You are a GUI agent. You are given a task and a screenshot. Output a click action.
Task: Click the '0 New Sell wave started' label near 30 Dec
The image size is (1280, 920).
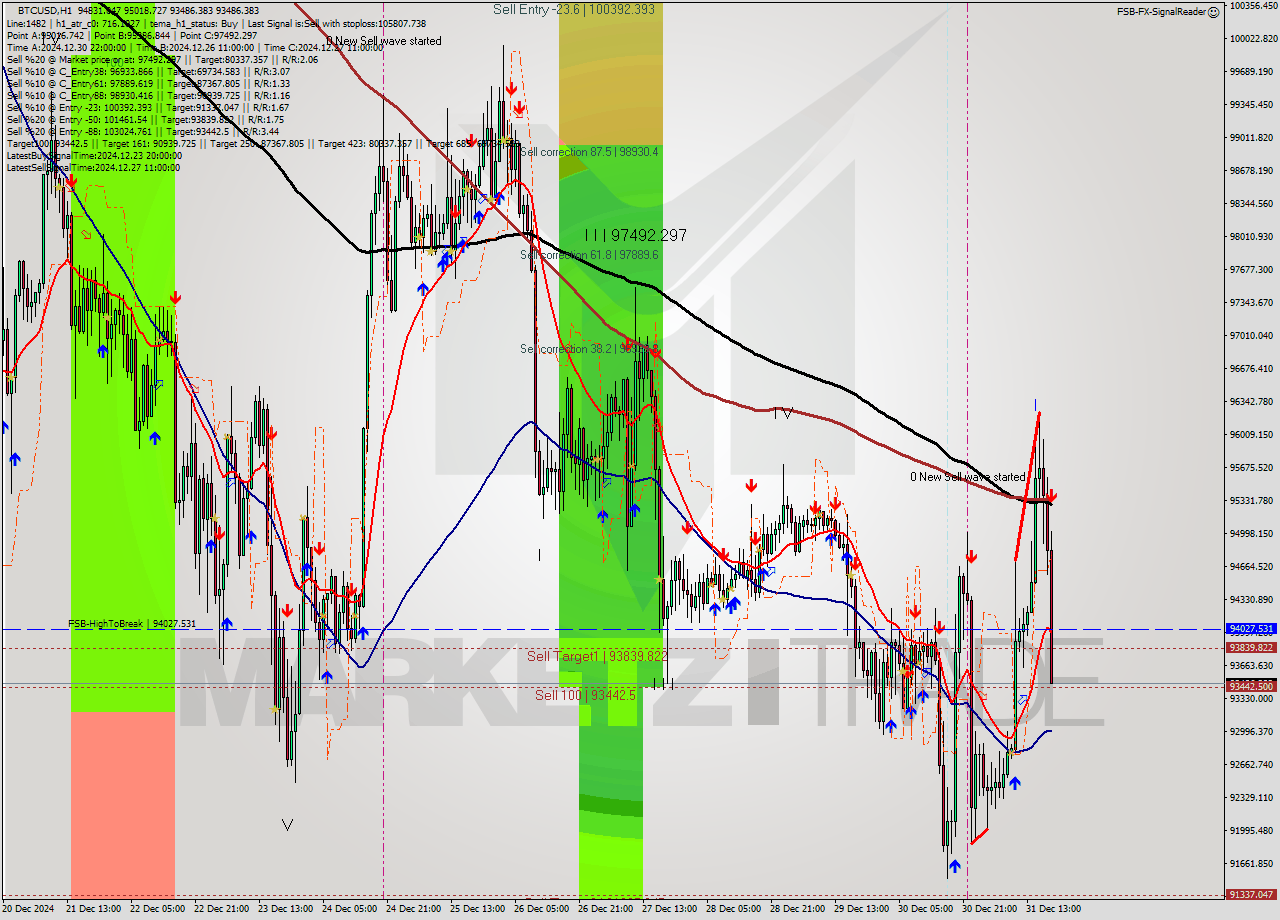967,477
